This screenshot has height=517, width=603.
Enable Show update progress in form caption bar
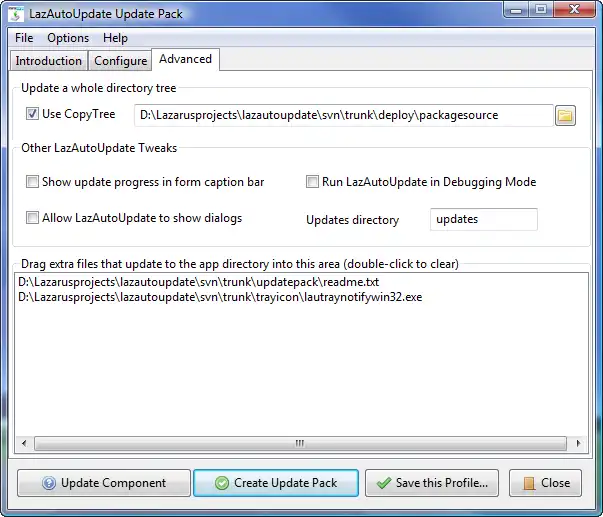[x=32, y=182]
